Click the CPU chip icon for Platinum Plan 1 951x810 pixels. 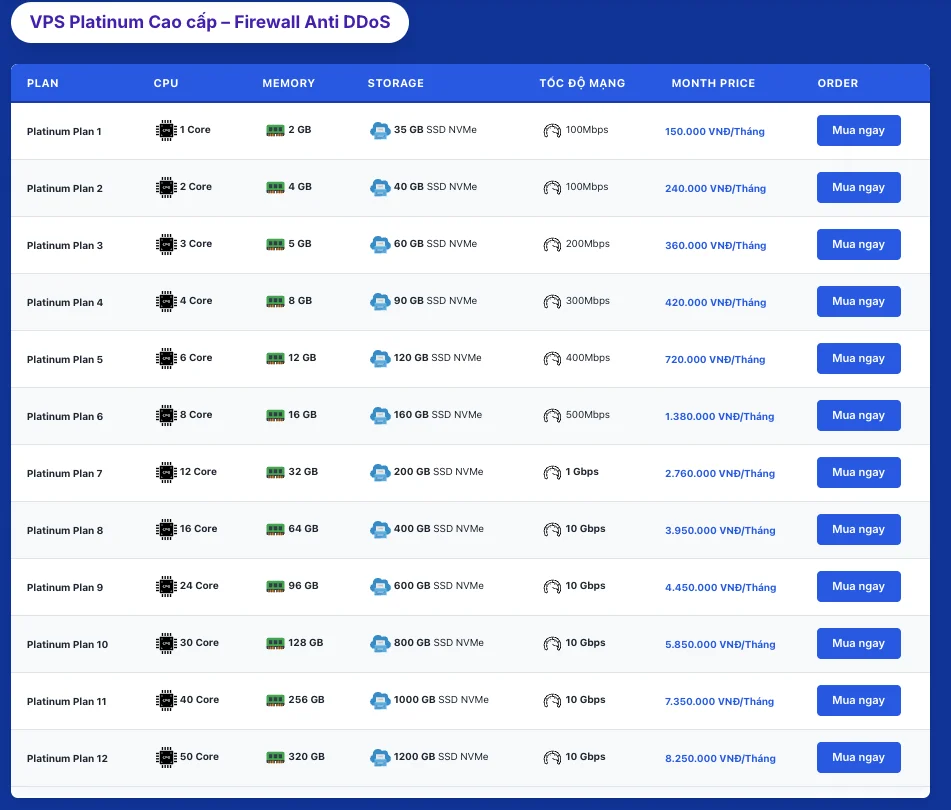(x=166, y=130)
